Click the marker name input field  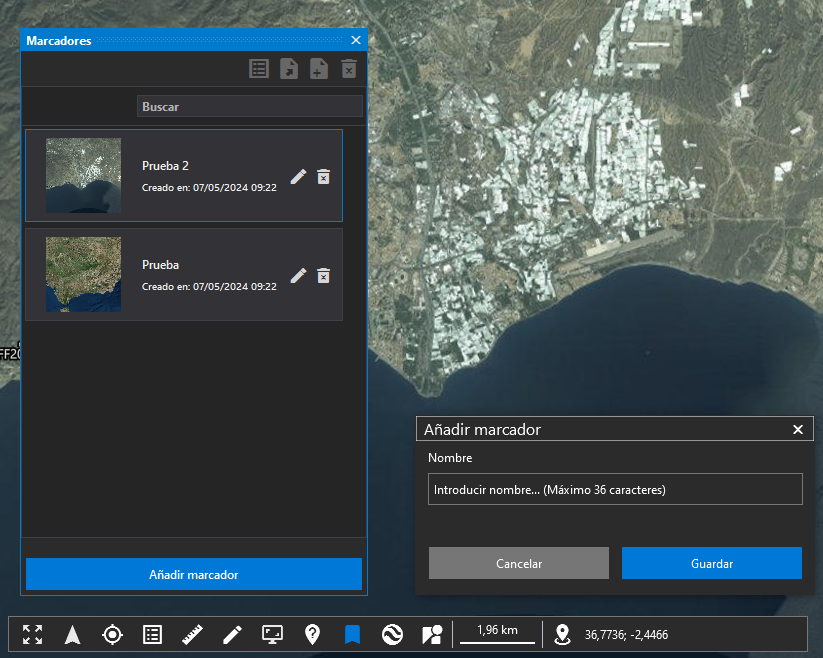[614, 490]
